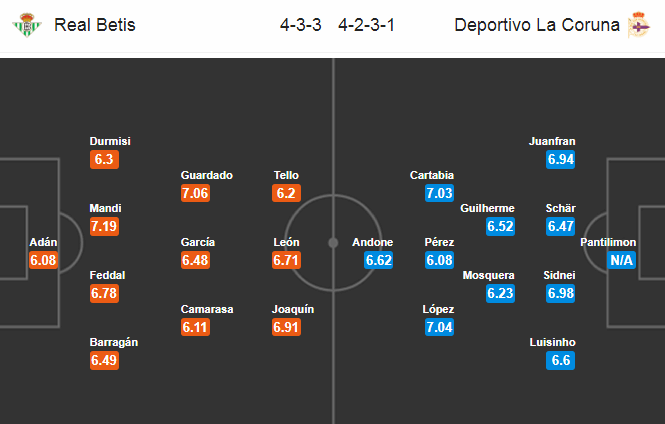Image resolution: width=665 pixels, height=424 pixels.
Task: Click goalkeeper Adán's 6.08 rating
Action: [43, 260]
